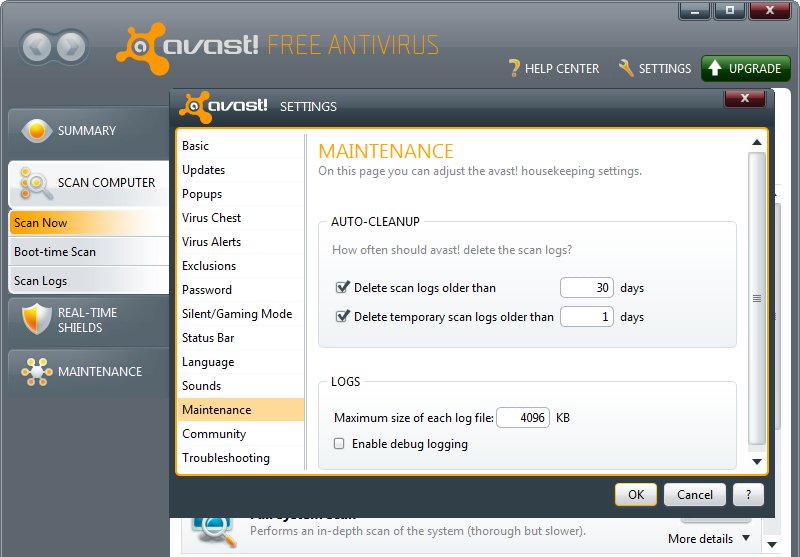This screenshot has width=800, height=557.
Task: Click the Settings wrench icon
Action: (626, 68)
